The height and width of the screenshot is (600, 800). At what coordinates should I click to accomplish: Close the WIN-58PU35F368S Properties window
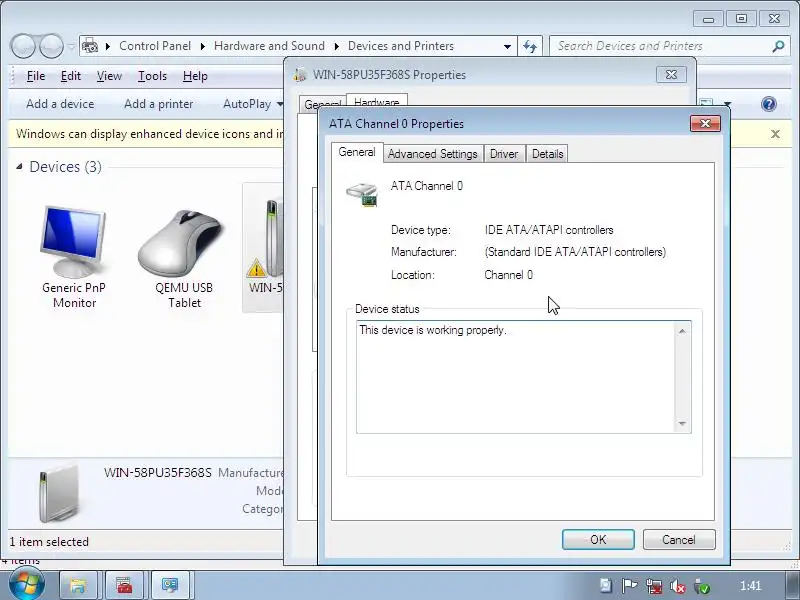(671, 74)
